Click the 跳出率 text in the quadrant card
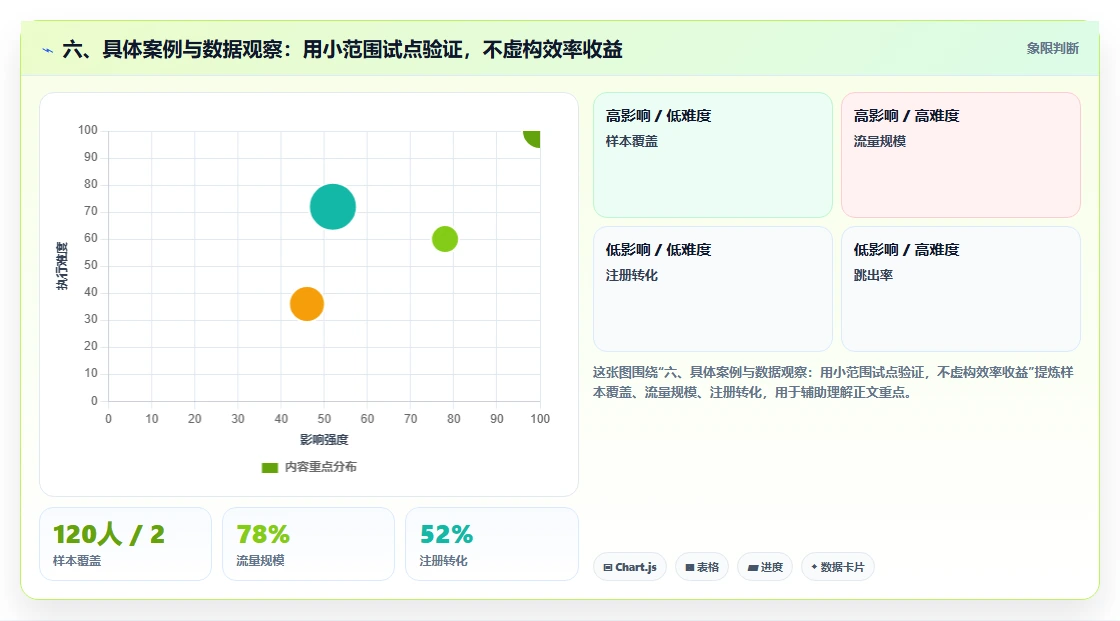Screen dimensions: 1120x621 point(873,274)
